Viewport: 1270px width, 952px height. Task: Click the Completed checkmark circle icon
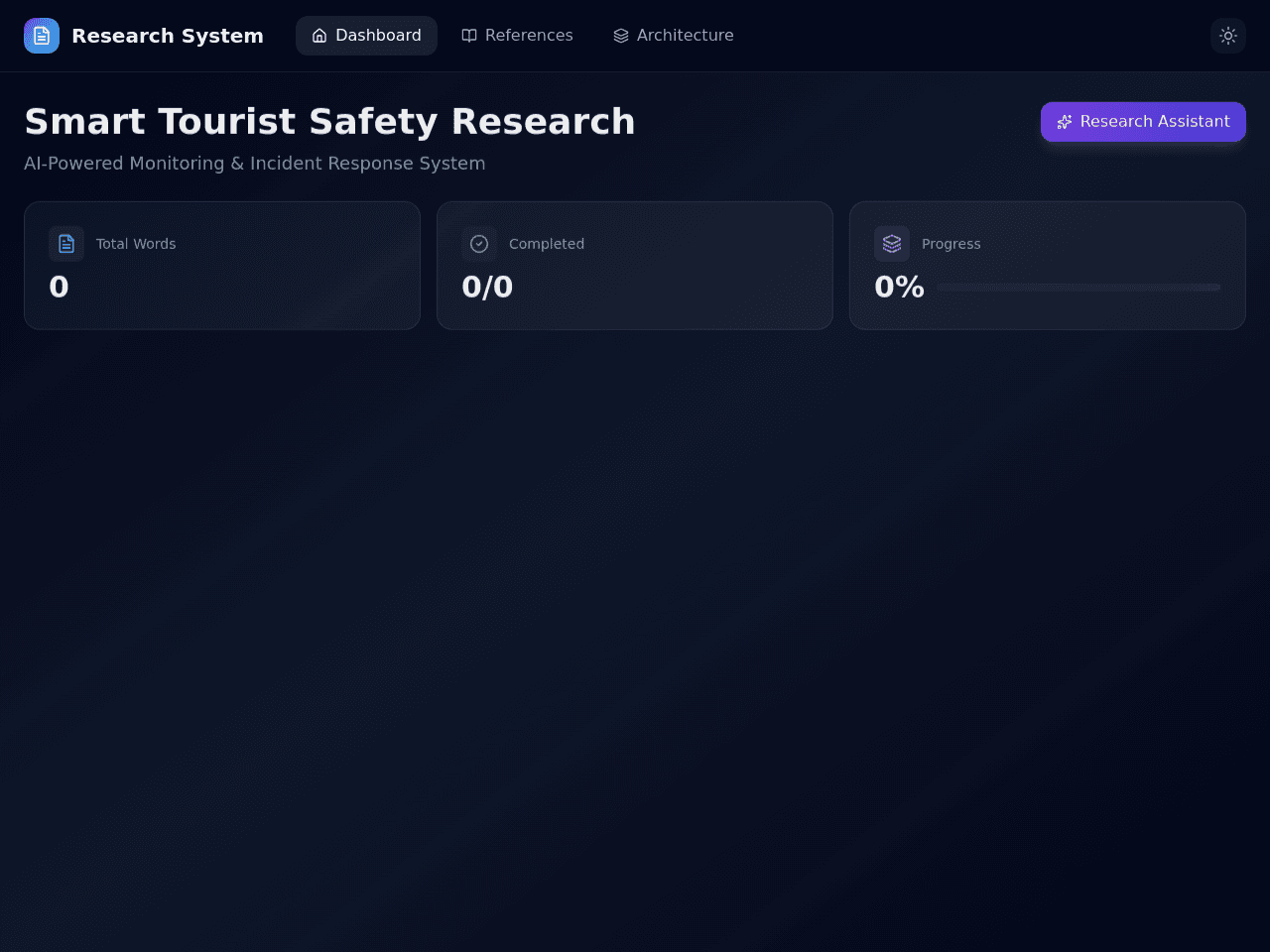click(479, 244)
